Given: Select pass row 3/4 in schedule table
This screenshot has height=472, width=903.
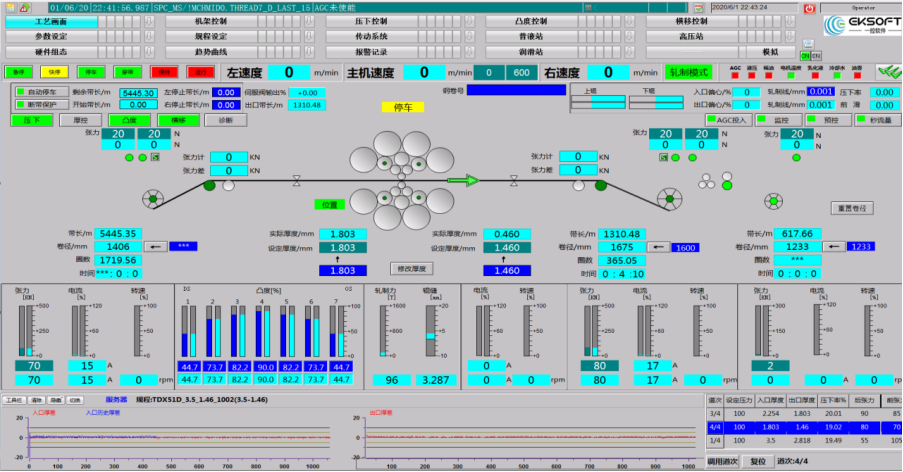Looking at the screenshot, I should tap(803, 413).
